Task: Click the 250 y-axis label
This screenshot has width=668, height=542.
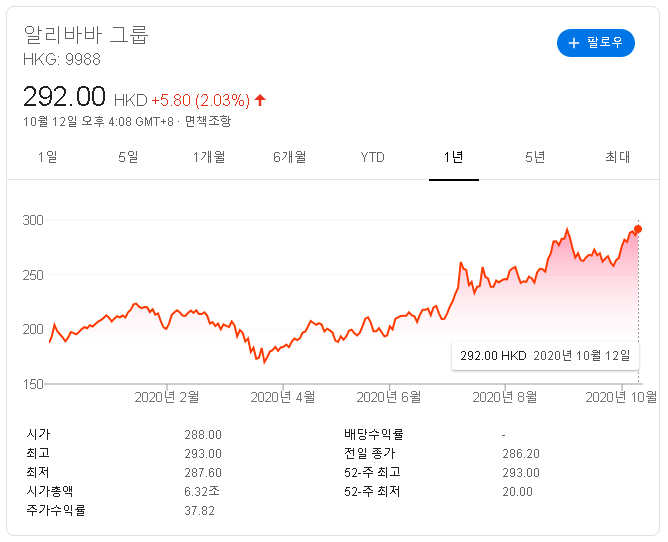Action: click(33, 275)
